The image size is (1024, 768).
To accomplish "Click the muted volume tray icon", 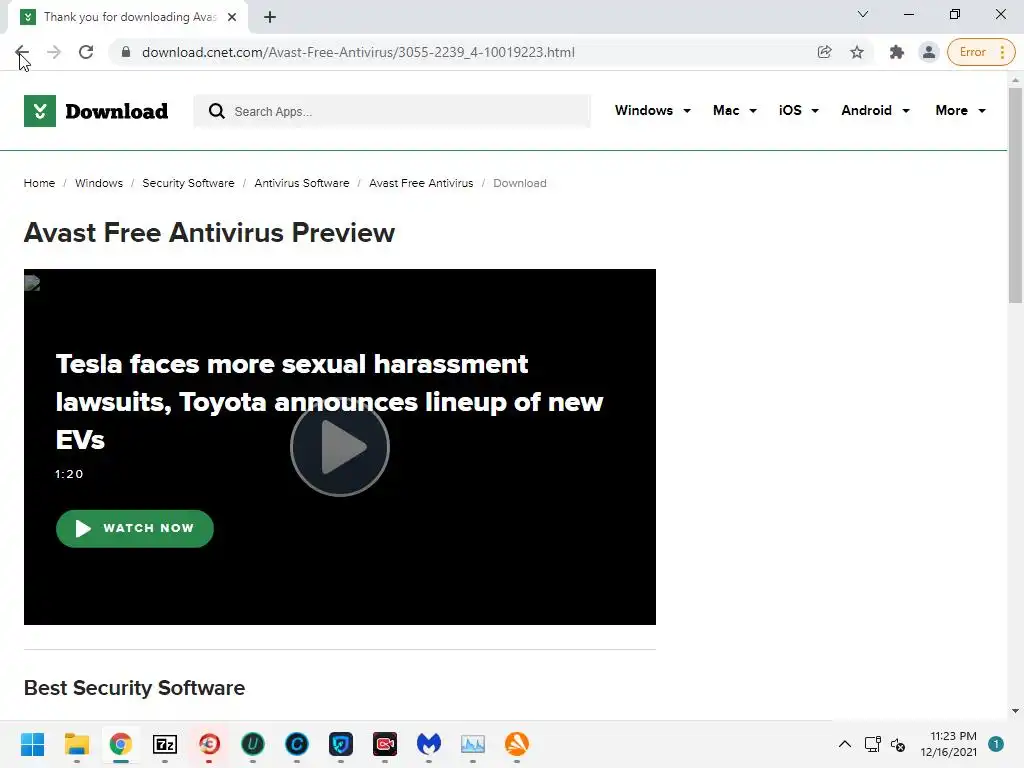I will pyautogui.click(x=898, y=744).
